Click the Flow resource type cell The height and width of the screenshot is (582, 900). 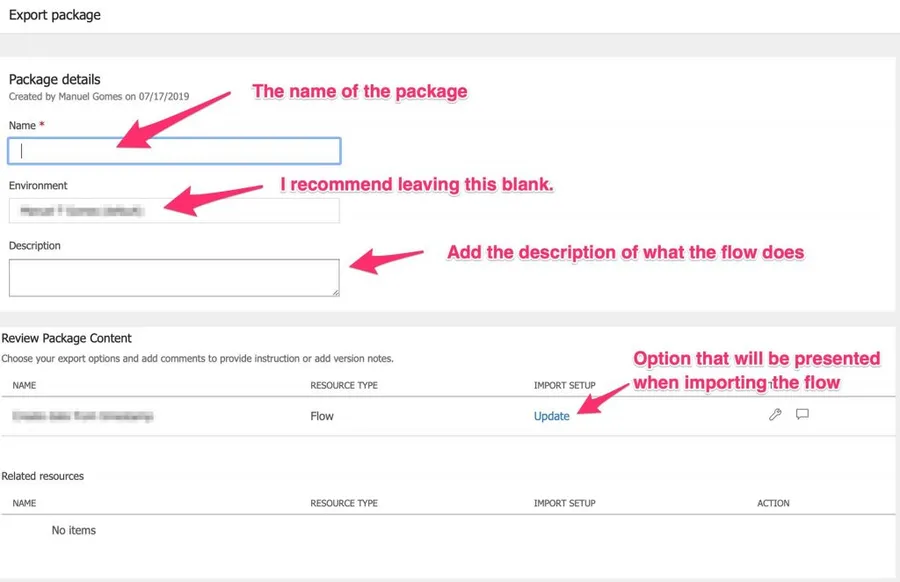(x=322, y=416)
